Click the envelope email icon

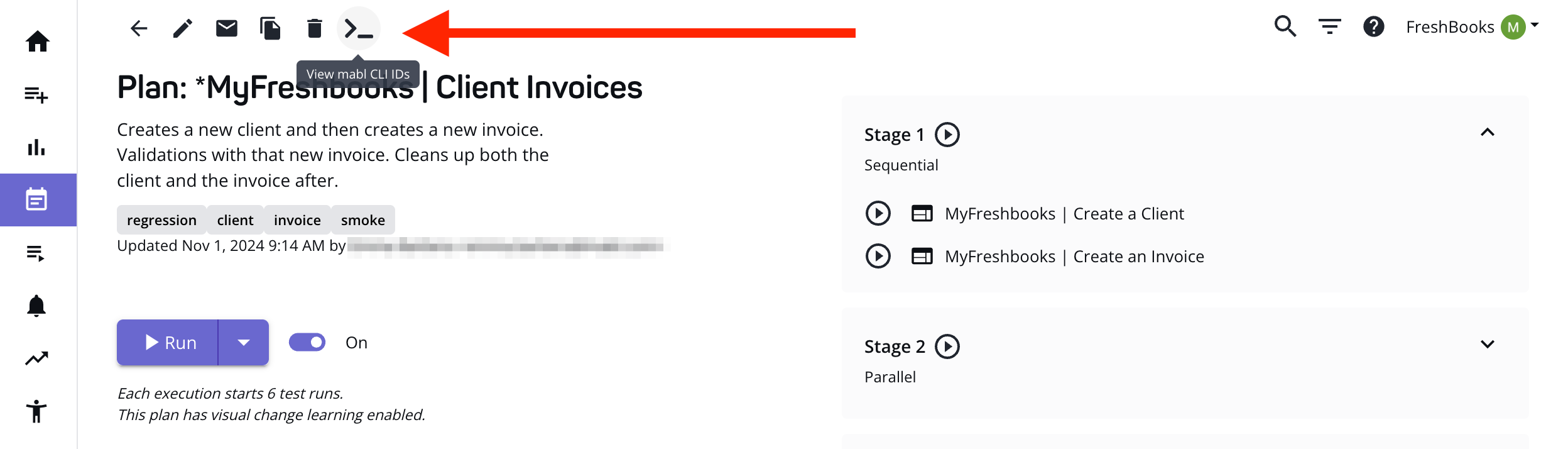click(x=227, y=28)
